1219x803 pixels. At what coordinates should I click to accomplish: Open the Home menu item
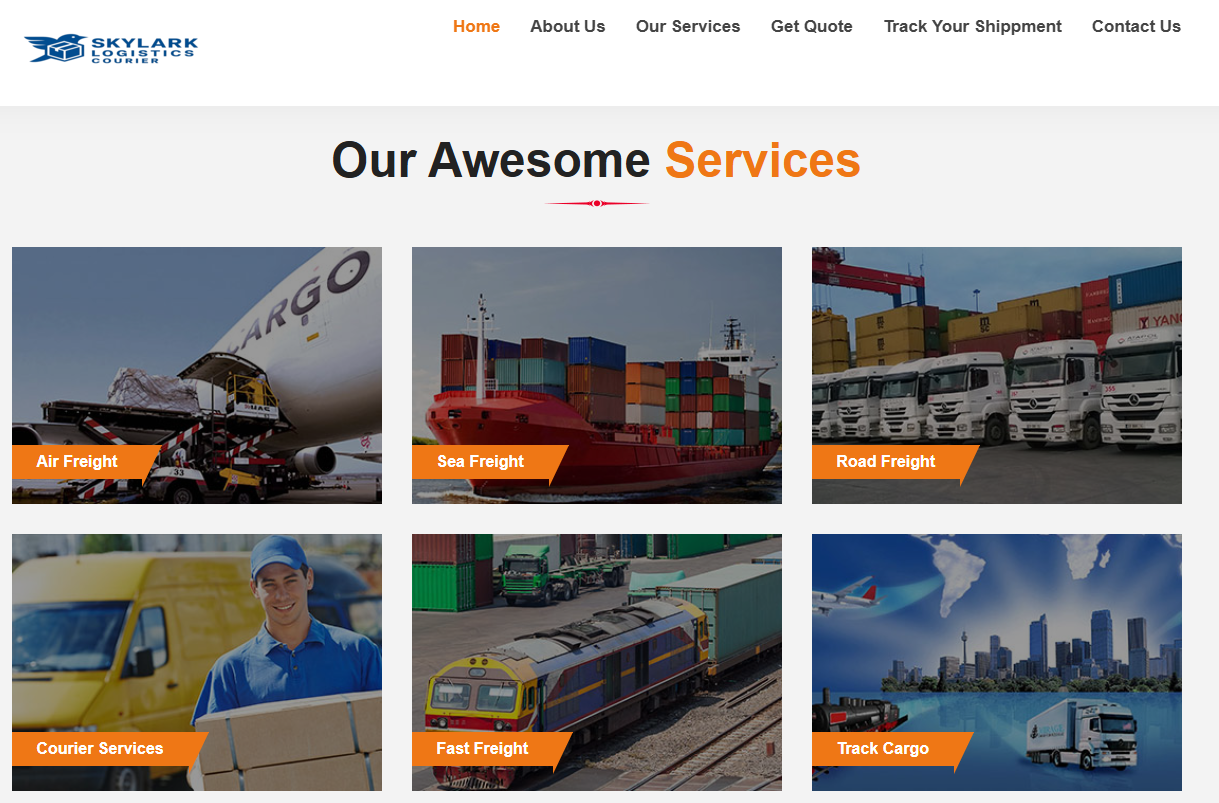pyautogui.click(x=476, y=27)
